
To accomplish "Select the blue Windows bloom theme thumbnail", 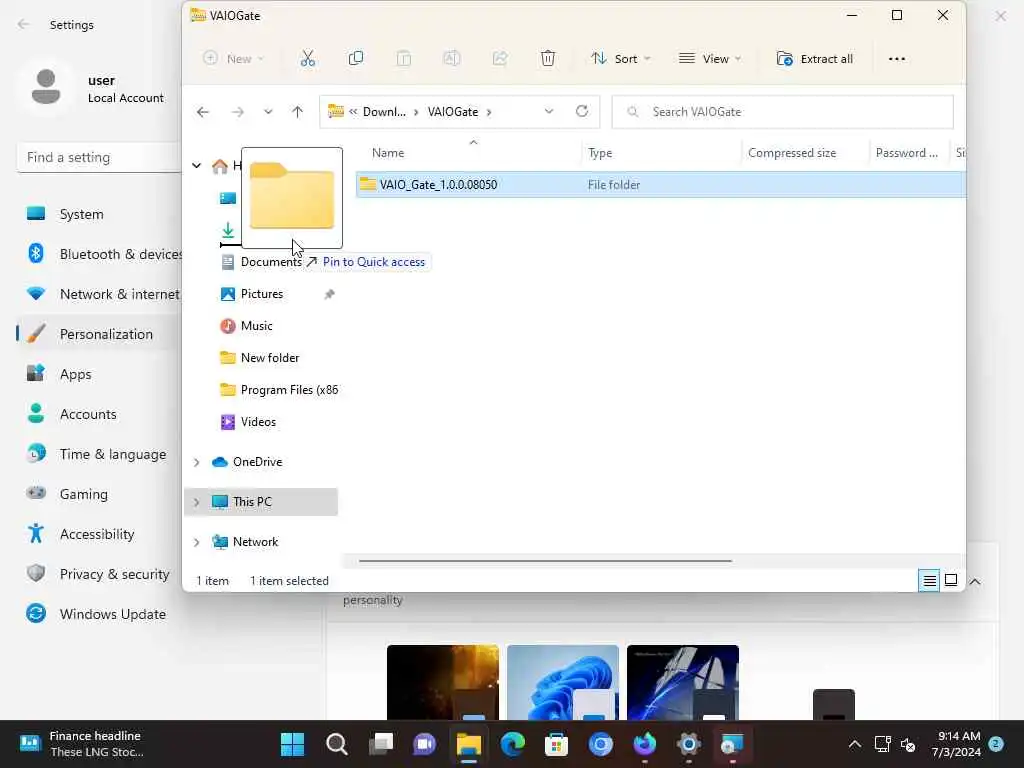I will 563,683.
